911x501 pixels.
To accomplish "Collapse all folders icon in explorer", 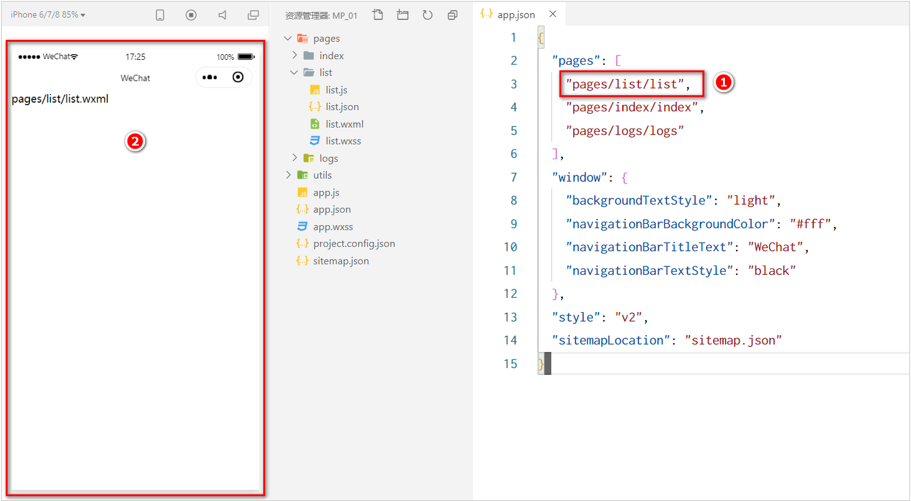I will point(453,15).
